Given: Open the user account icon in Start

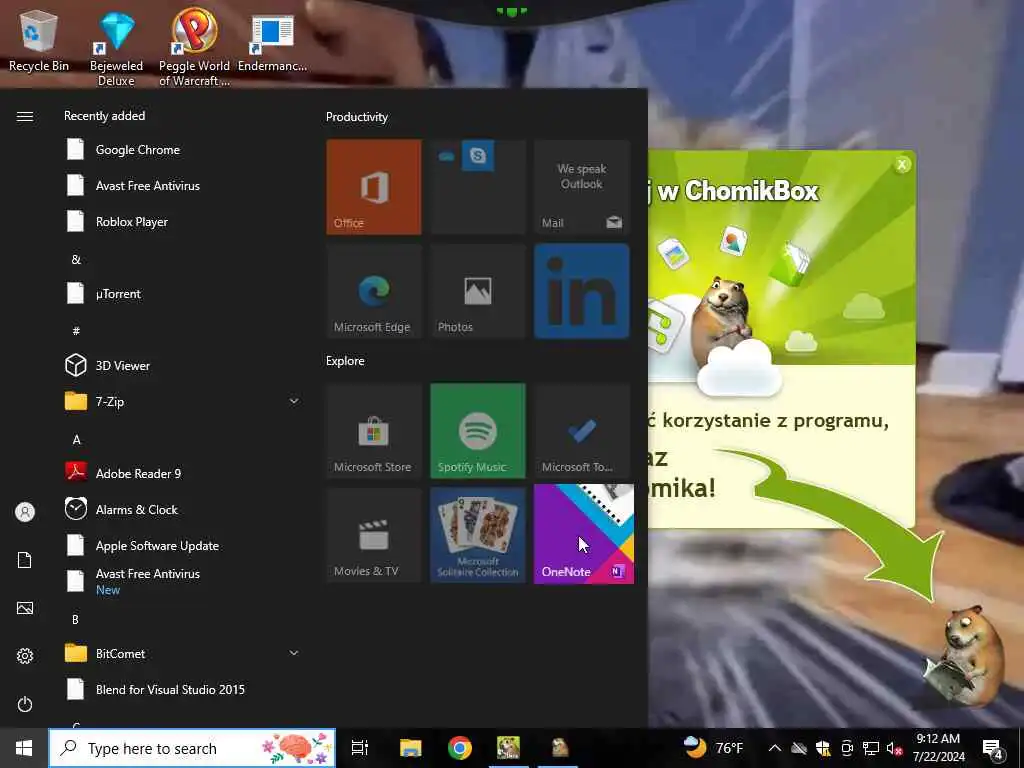Looking at the screenshot, I should 25,512.
